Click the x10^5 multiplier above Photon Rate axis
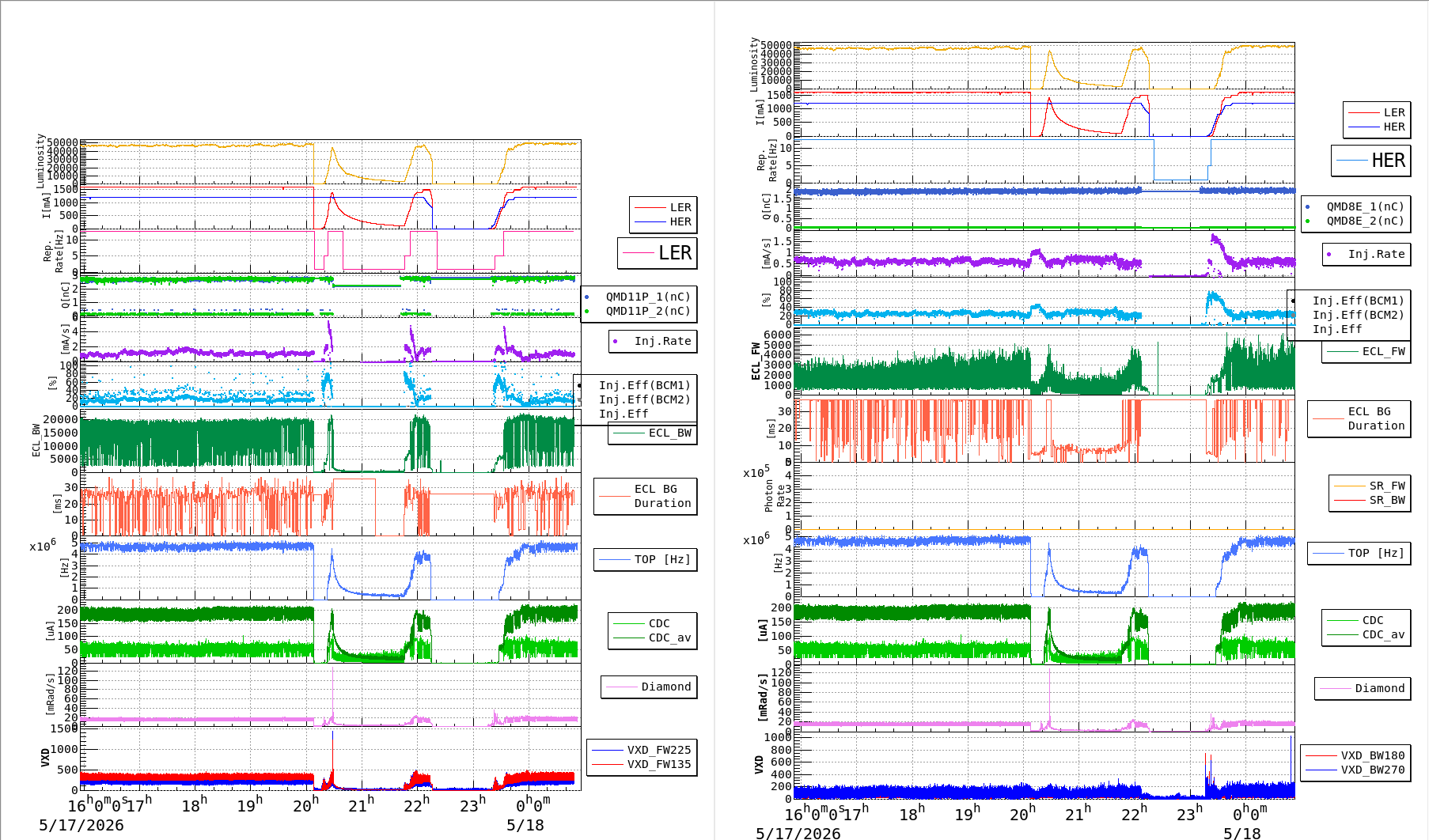1429x840 pixels. click(756, 472)
